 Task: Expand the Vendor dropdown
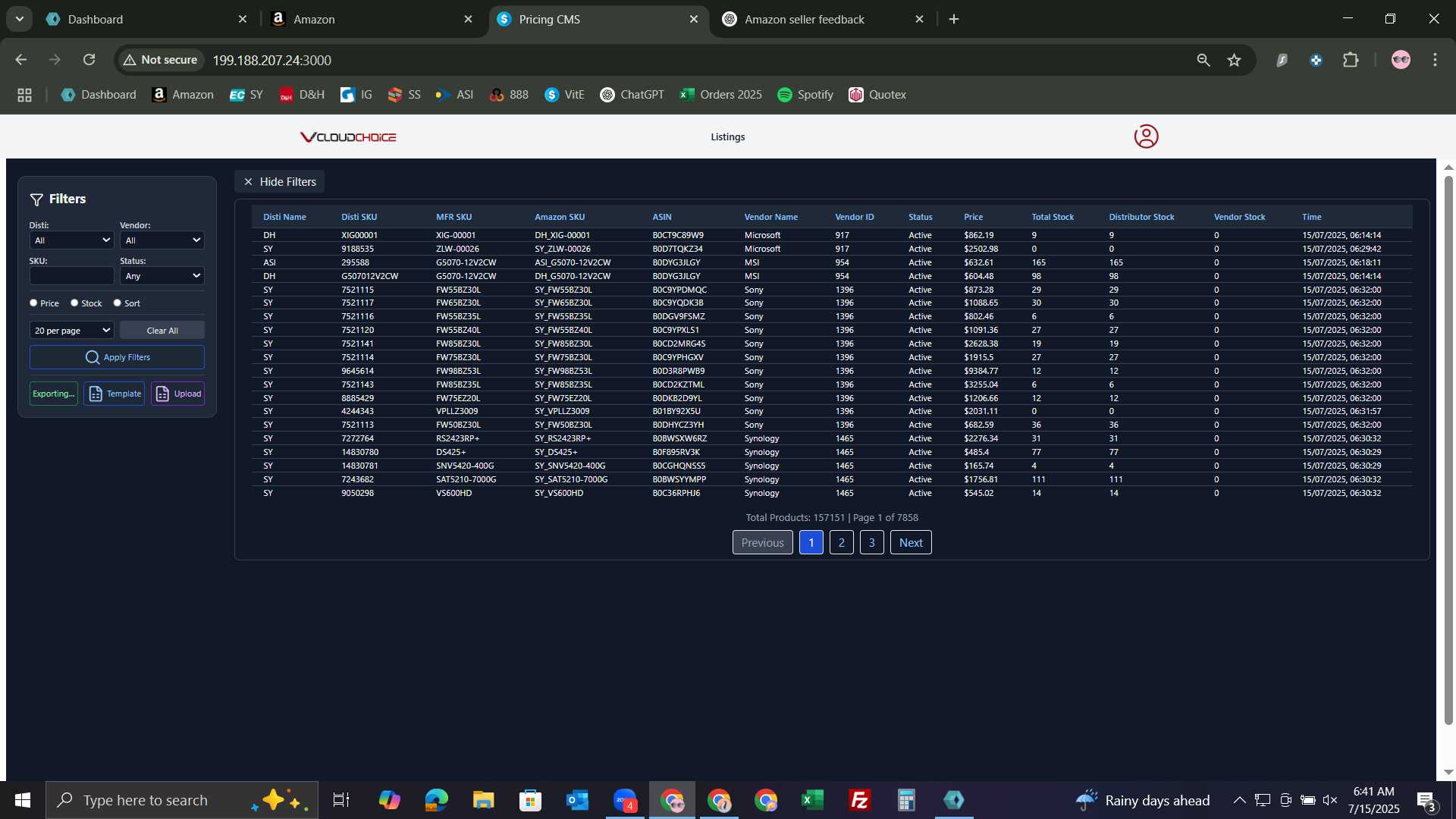[x=162, y=240]
